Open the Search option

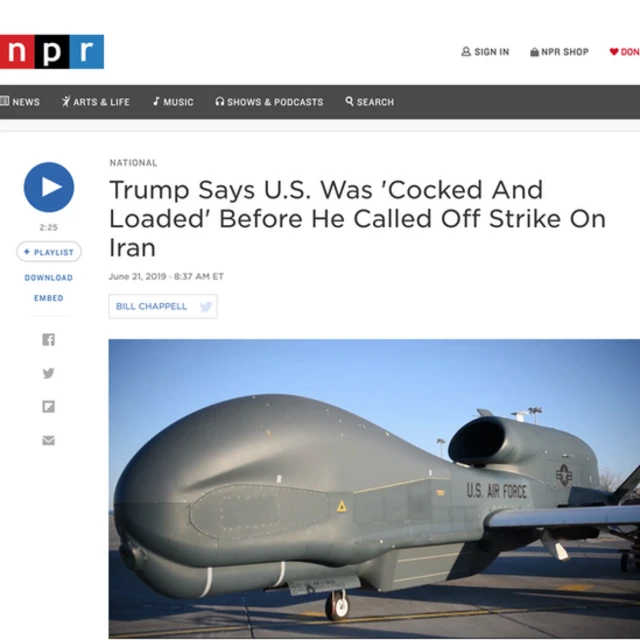(x=370, y=102)
